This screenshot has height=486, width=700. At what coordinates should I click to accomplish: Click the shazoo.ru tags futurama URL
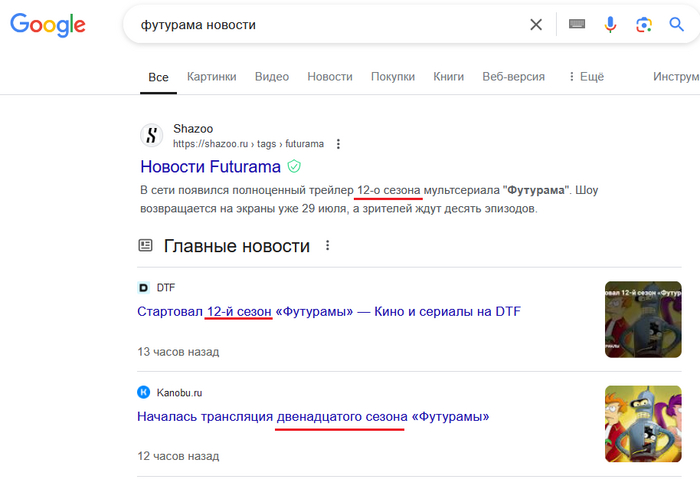248,144
